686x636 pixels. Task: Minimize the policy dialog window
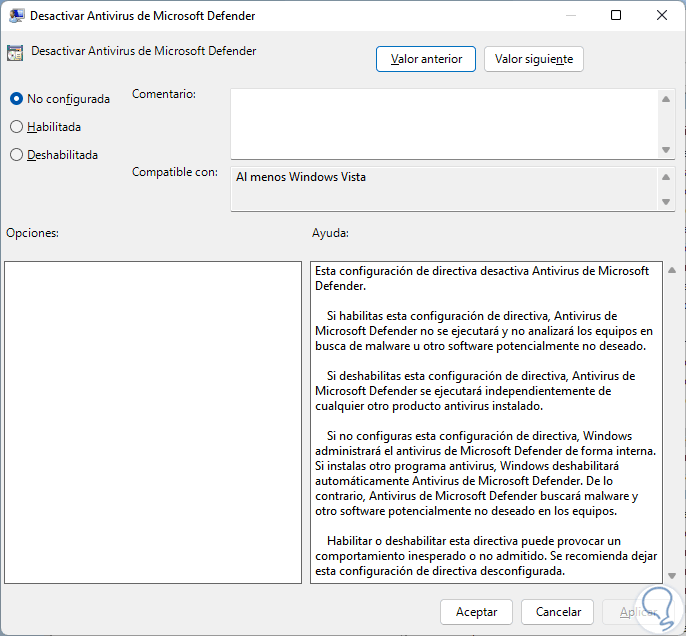coord(570,15)
